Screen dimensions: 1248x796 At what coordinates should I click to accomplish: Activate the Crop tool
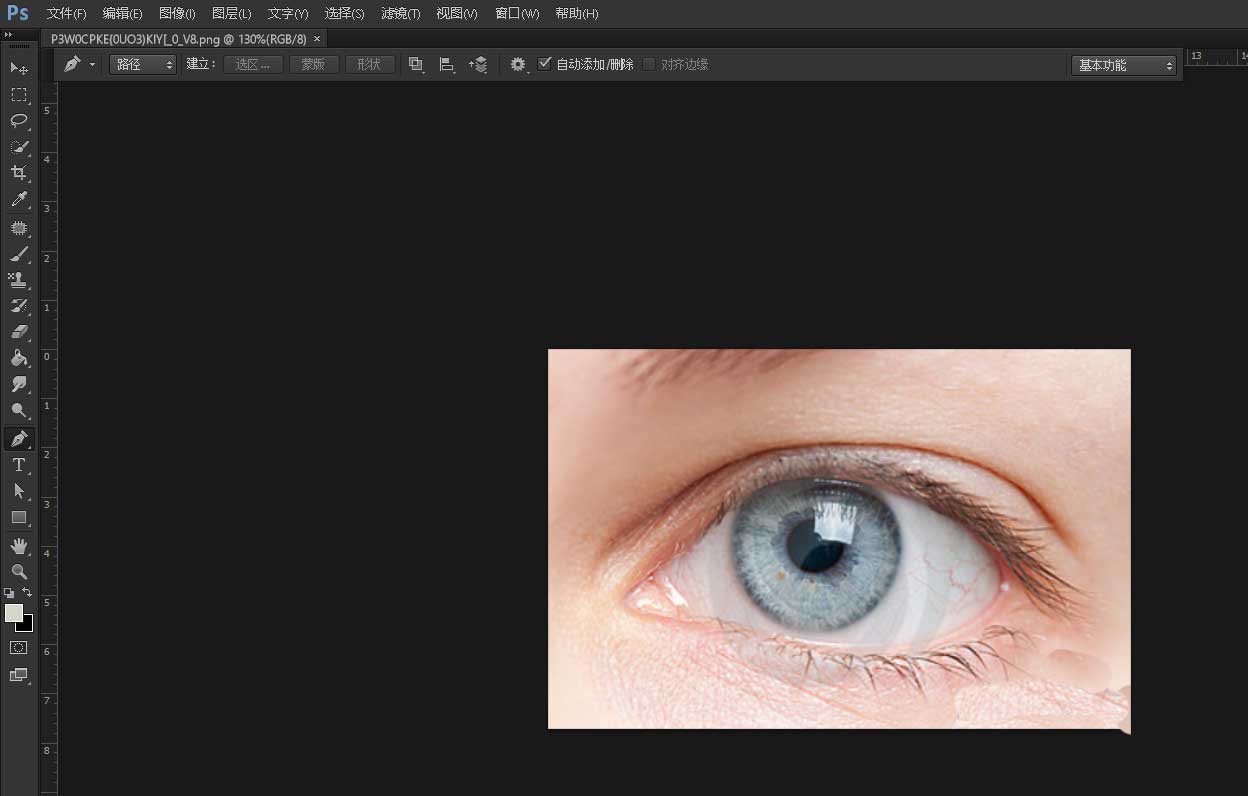18,173
